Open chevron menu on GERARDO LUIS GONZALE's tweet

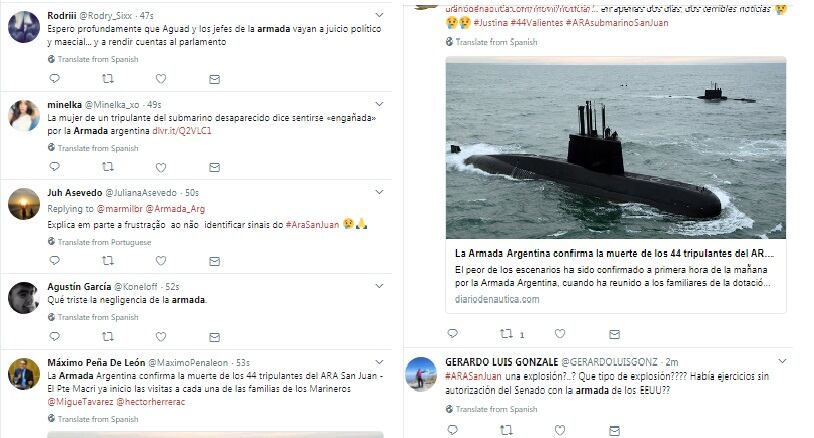(782, 361)
